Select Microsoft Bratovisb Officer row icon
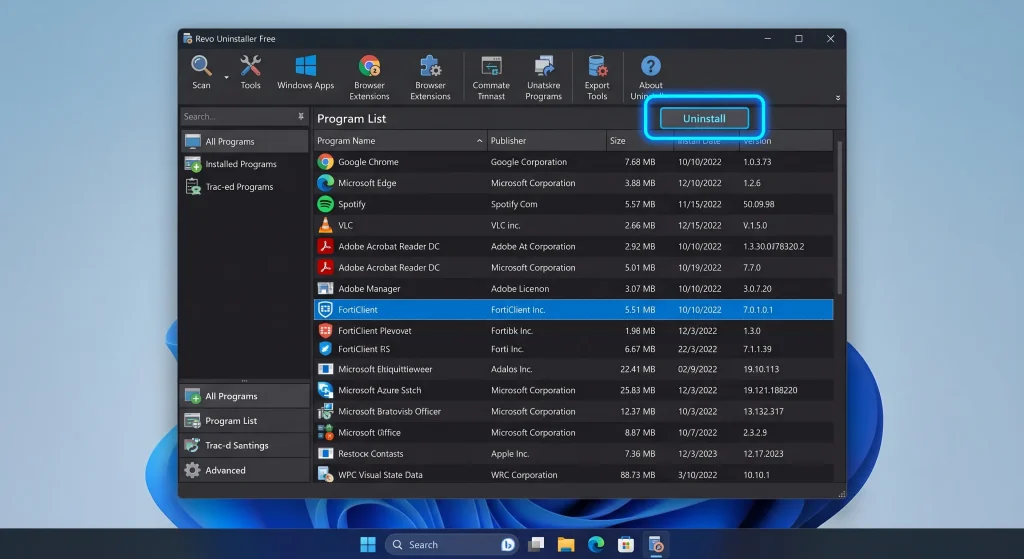The image size is (1024, 559). 325,411
